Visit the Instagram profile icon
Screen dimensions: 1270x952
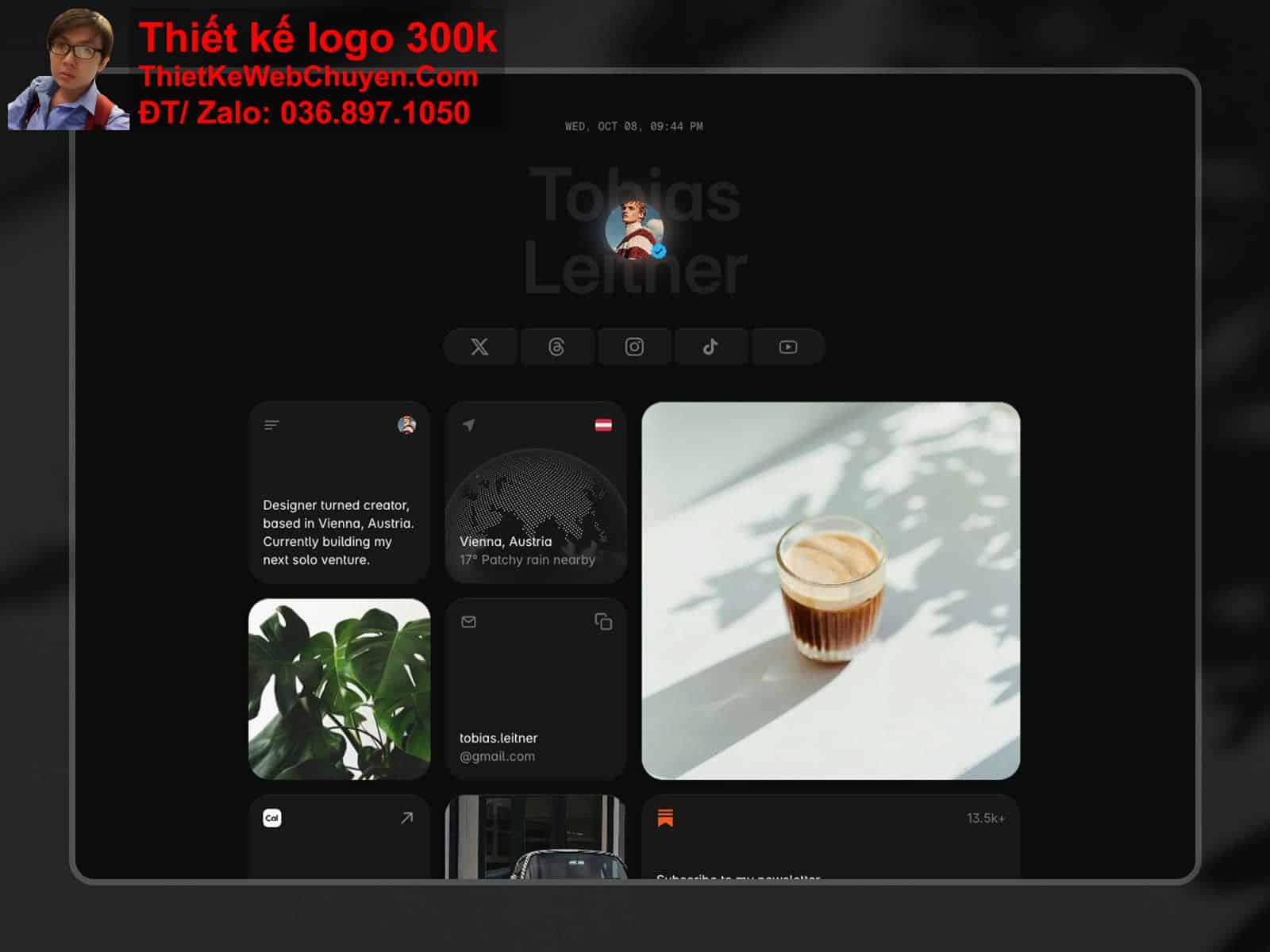point(633,347)
